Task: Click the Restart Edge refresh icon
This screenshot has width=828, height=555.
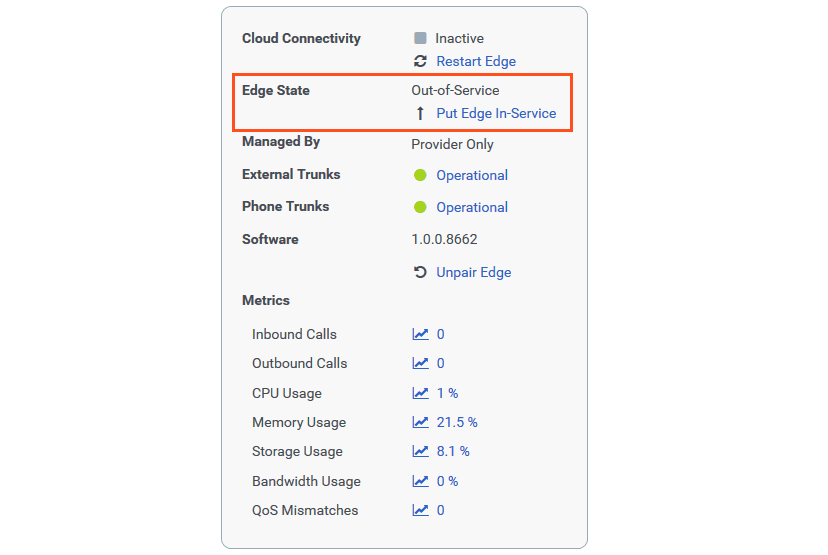Action: (420, 61)
